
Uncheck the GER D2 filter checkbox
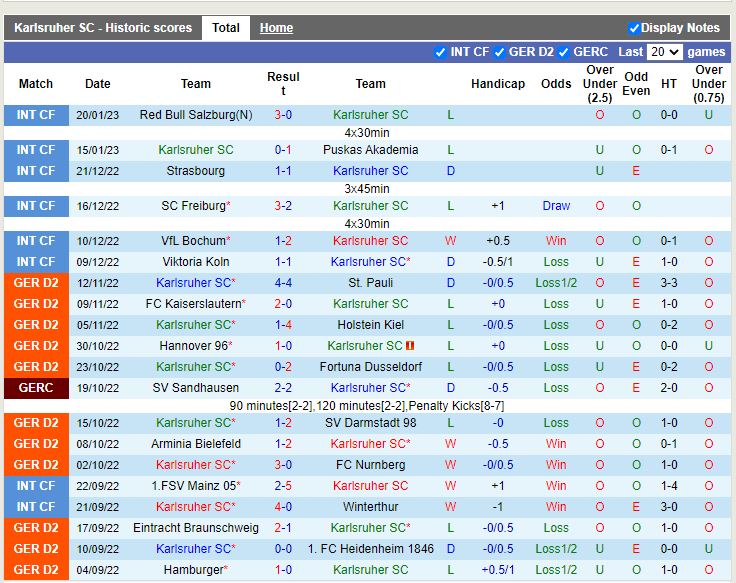tap(499, 52)
